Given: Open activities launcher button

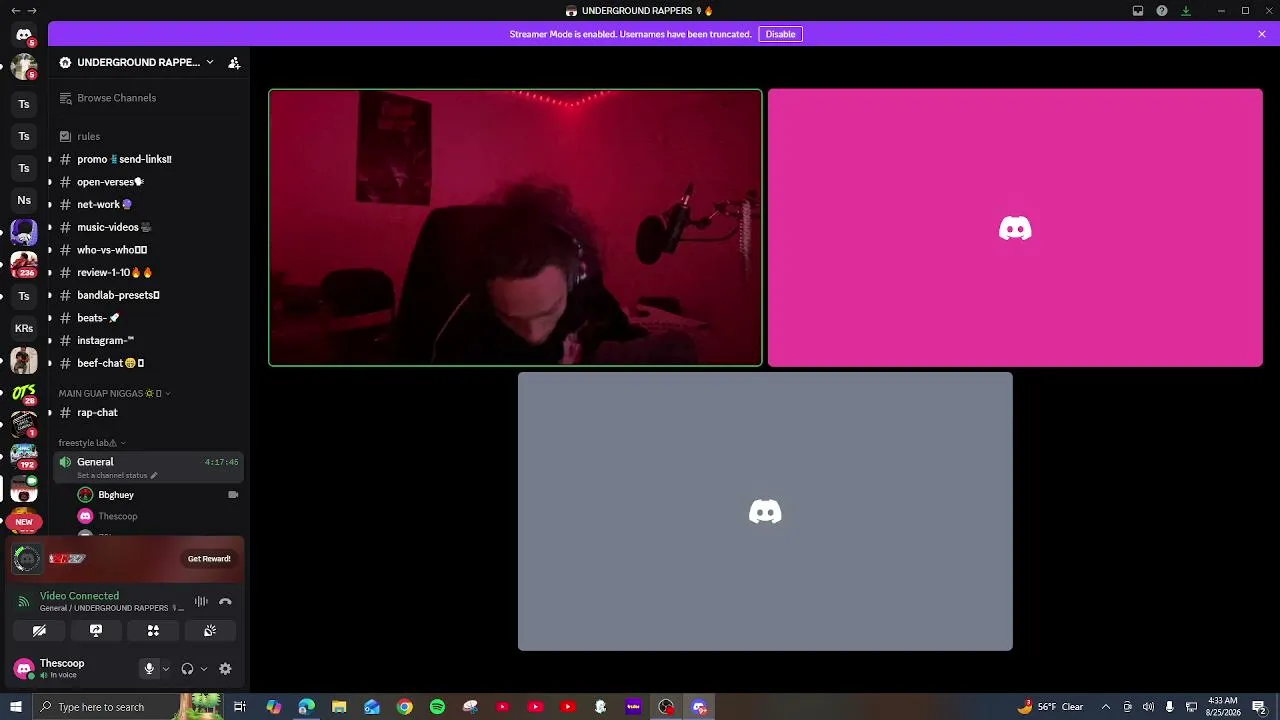Looking at the screenshot, I should tap(153, 631).
